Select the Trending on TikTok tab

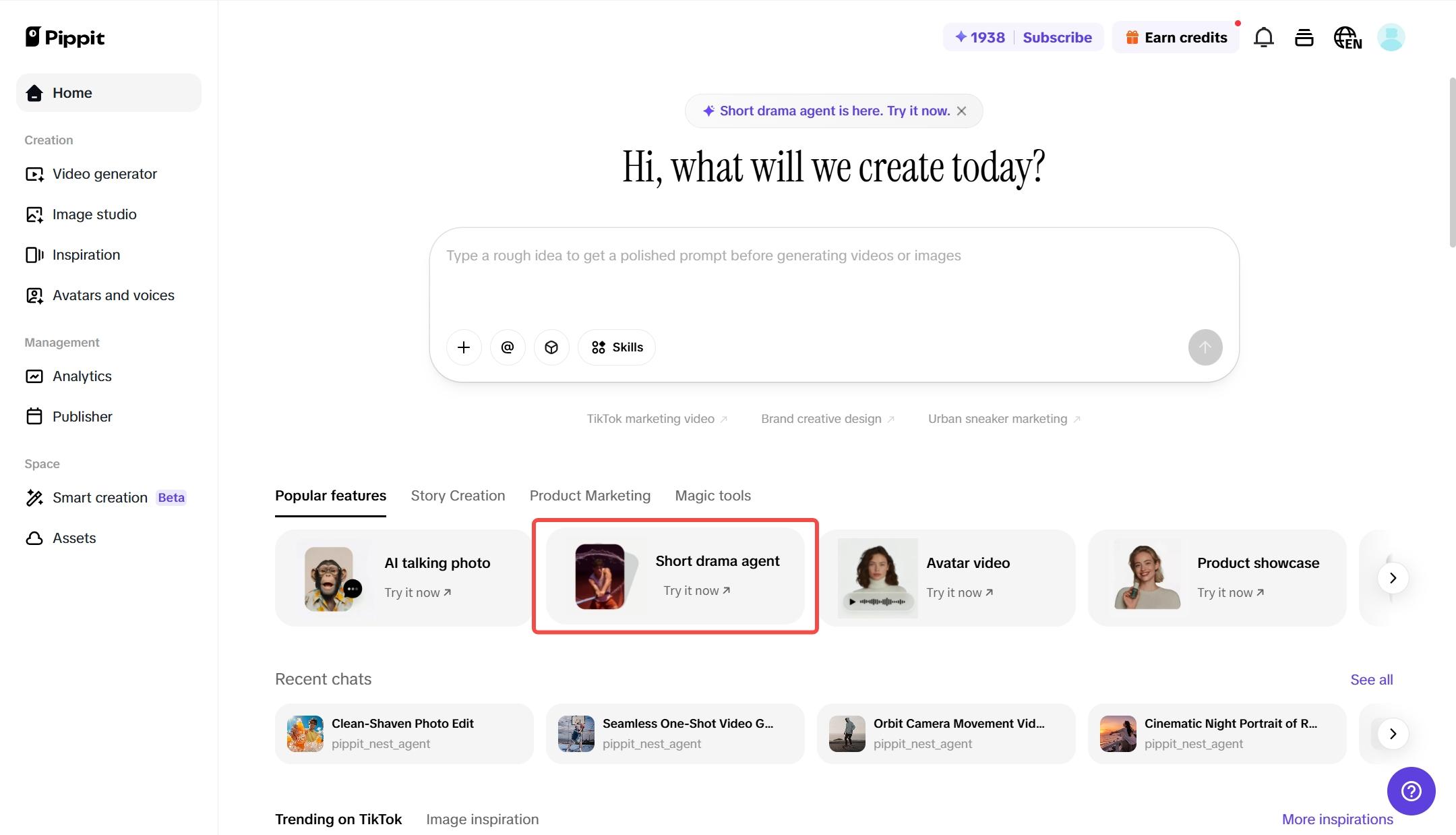[x=338, y=819]
